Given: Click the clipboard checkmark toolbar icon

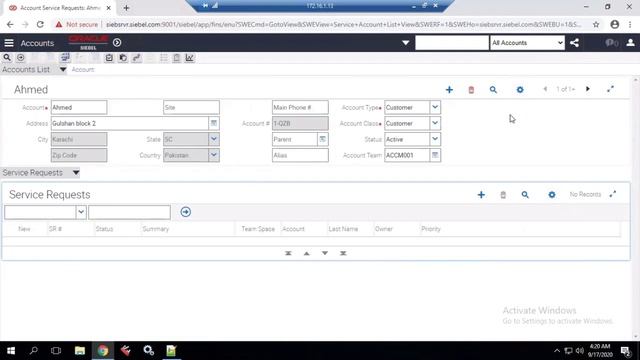Looking at the screenshot, I should [x=109, y=58].
